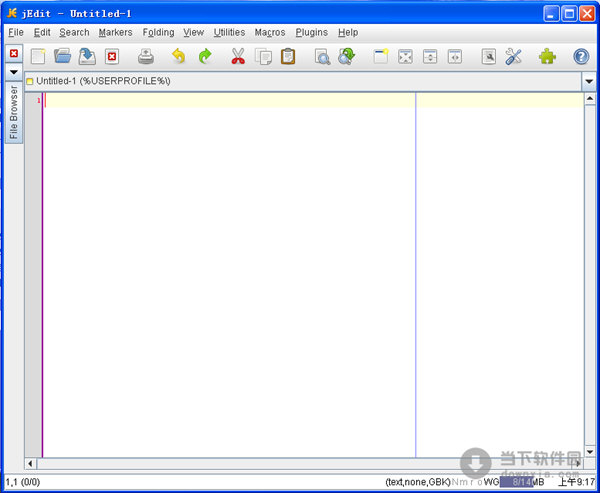The width and height of the screenshot is (600, 493).
Task: Open the Folding menu
Action: coord(158,32)
